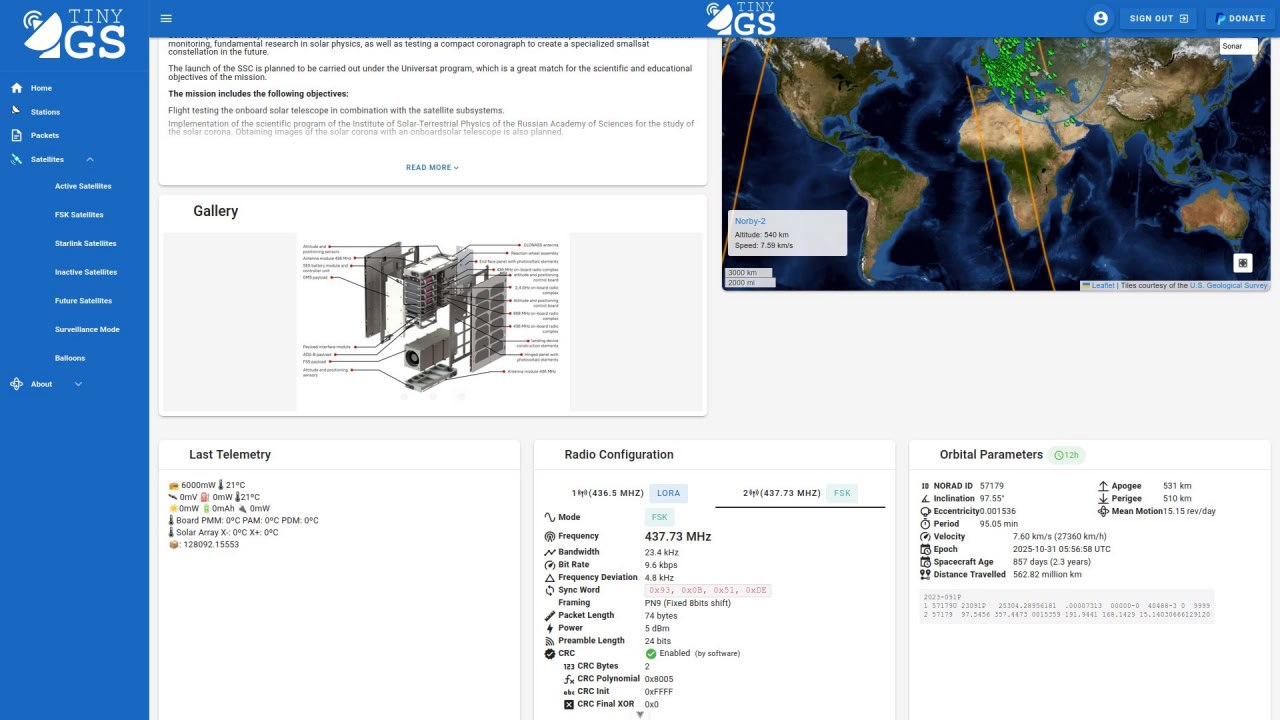Click the CRC Final XOR icon

coord(569,704)
